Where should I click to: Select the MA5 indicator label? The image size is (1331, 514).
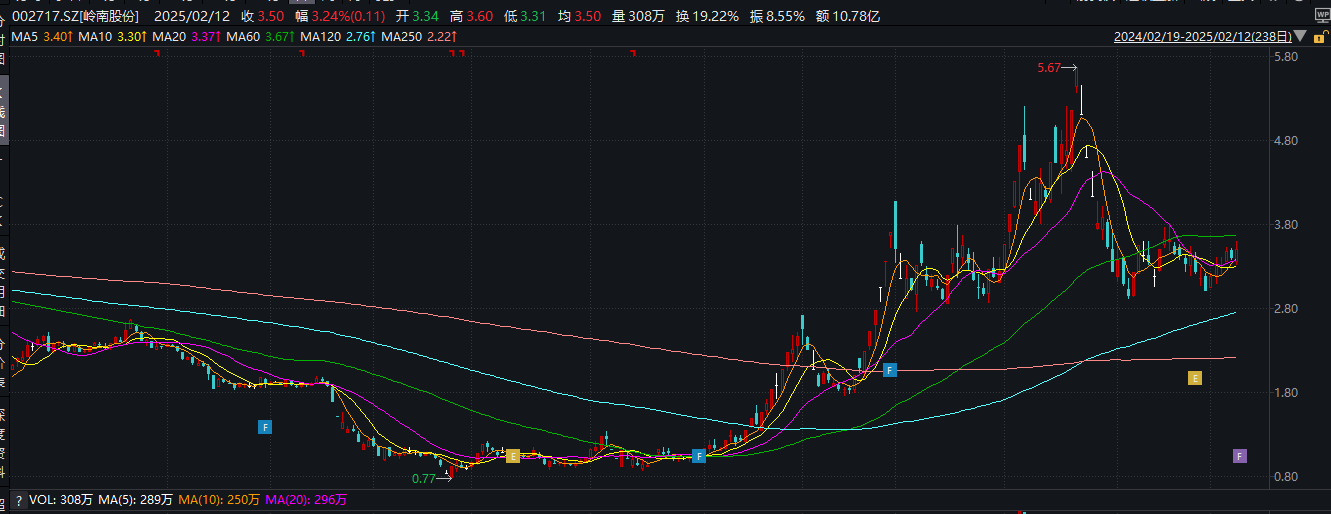[x=26, y=38]
